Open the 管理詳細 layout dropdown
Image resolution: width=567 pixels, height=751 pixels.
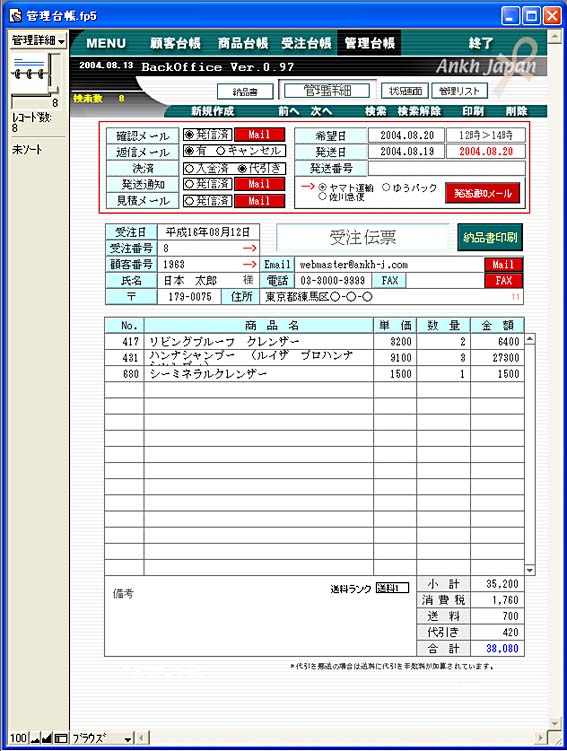(x=38, y=40)
